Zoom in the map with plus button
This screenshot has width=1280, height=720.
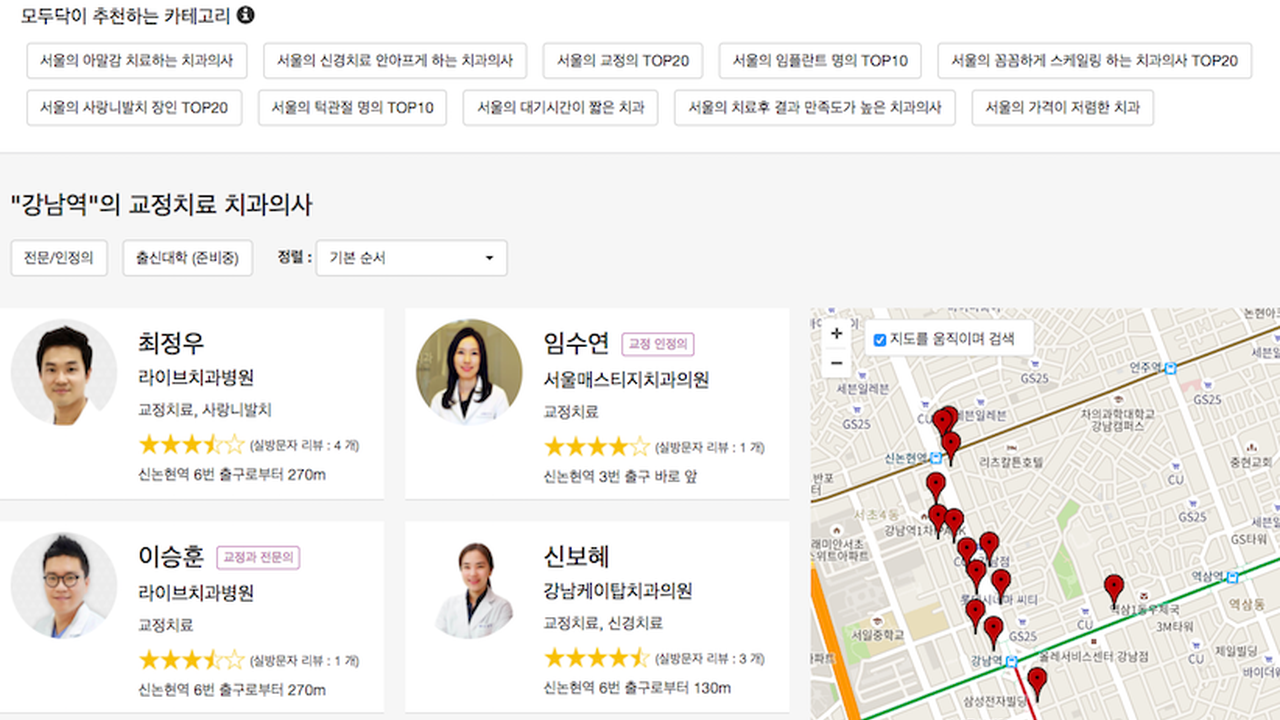click(x=837, y=334)
